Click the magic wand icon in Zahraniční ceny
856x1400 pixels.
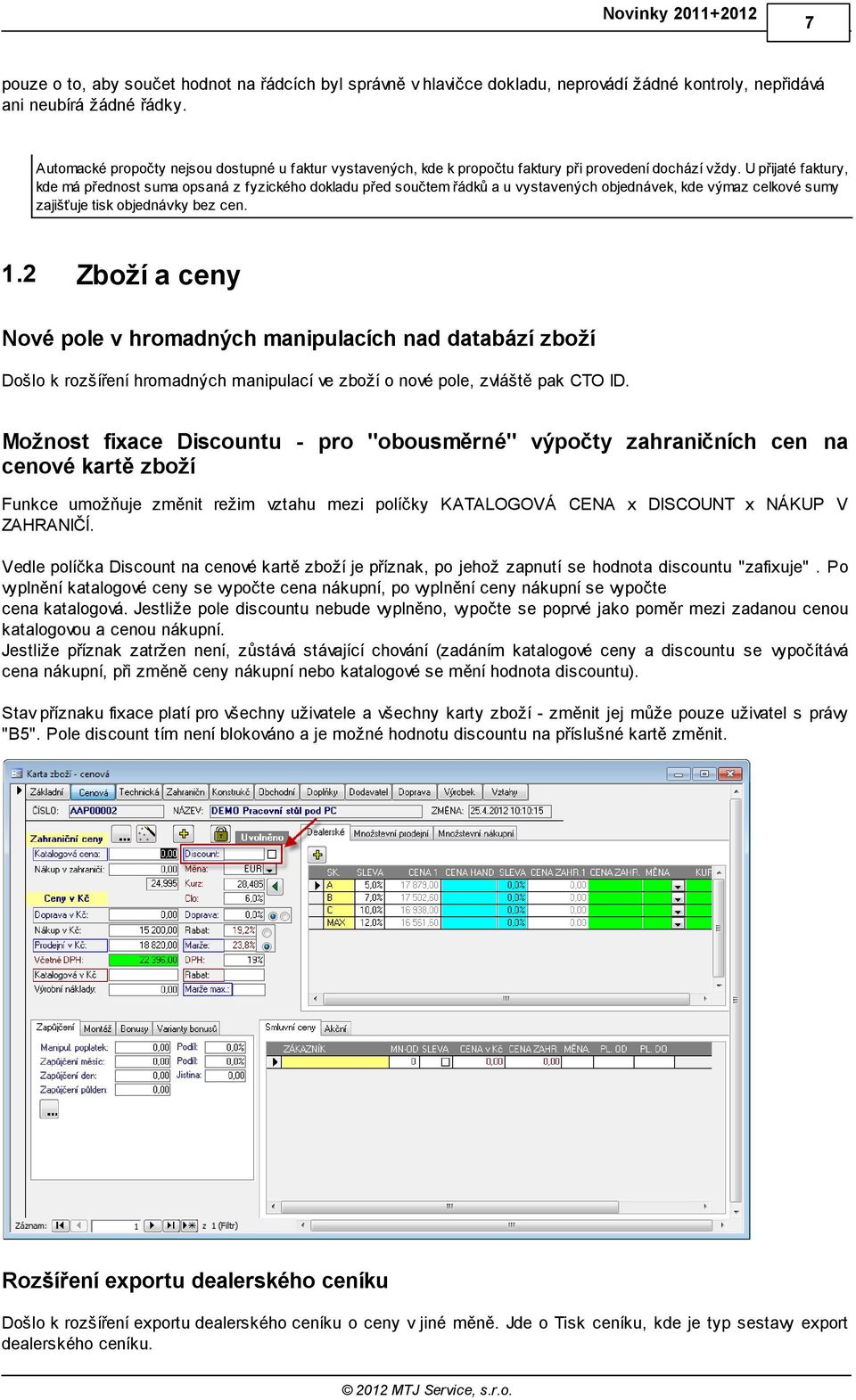click(x=146, y=834)
